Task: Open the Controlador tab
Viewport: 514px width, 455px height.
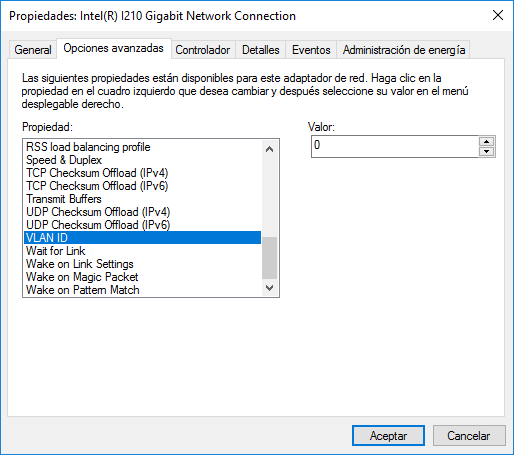Action: click(x=203, y=50)
